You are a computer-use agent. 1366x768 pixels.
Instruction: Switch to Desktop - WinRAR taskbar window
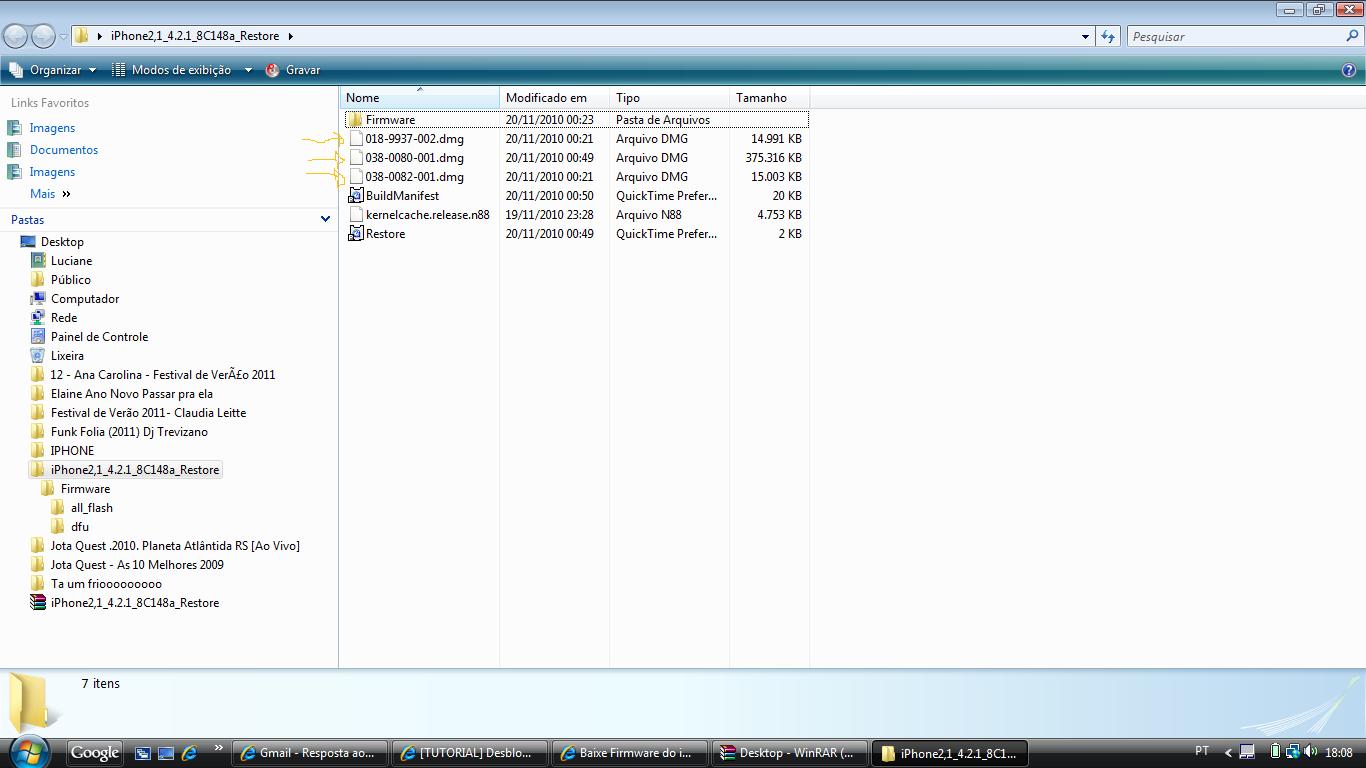tap(790, 753)
